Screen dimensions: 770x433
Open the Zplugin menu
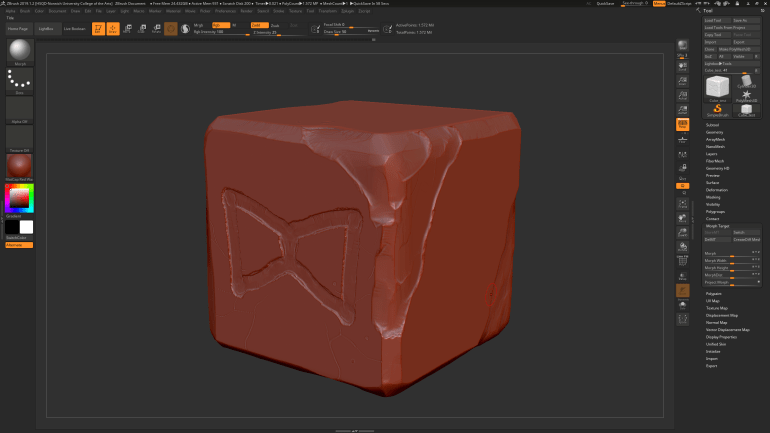tap(347, 11)
